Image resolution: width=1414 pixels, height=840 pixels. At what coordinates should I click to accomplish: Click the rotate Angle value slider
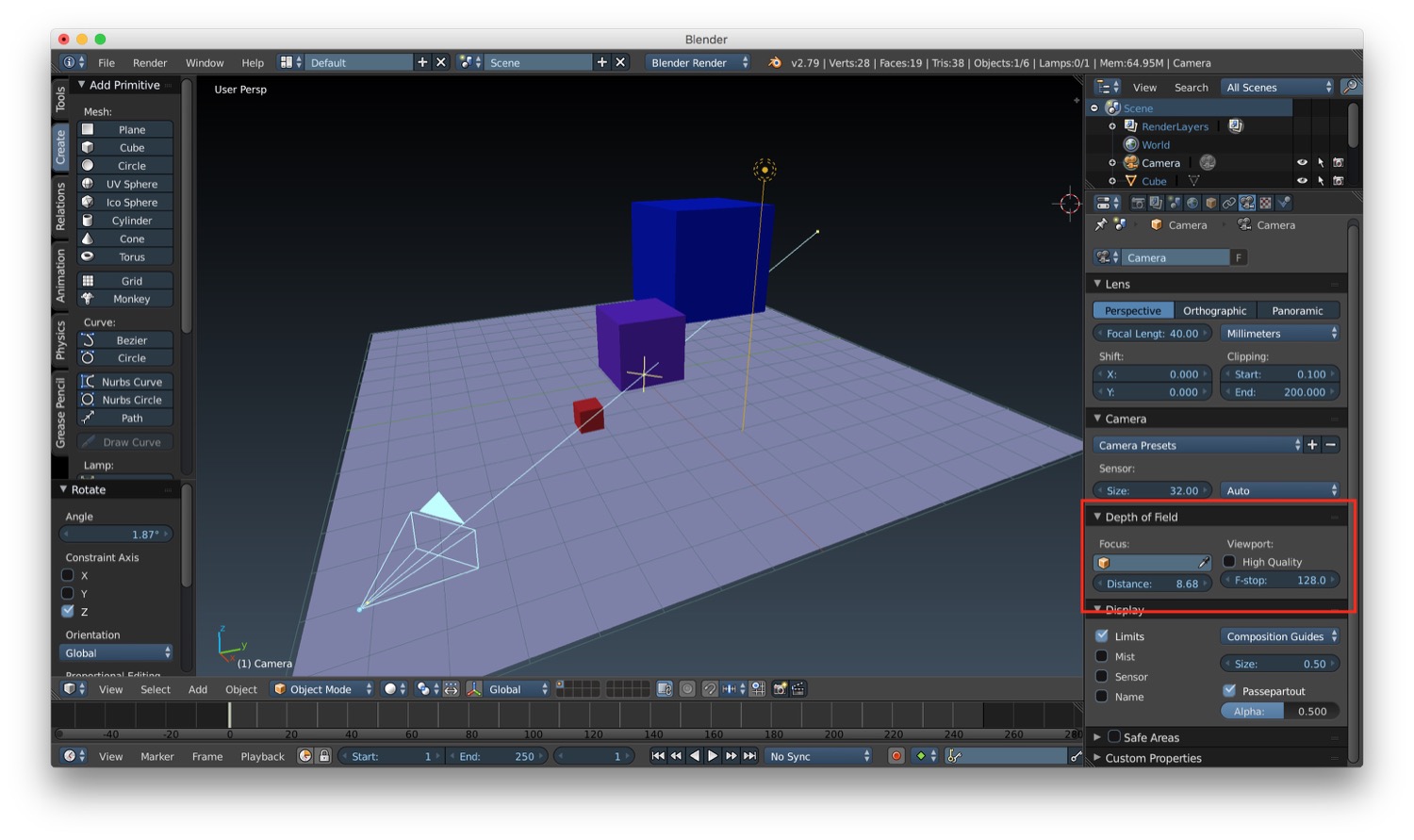click(116, 534)
